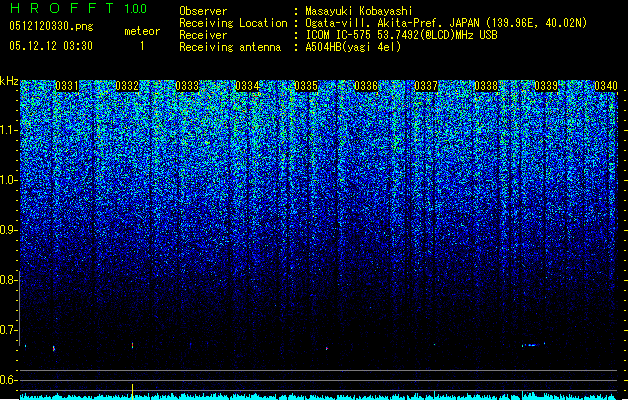Click the long cyan echo trace below the 0339 marker
The width and height of the screenshot is (629, 400).
point(533,345)
